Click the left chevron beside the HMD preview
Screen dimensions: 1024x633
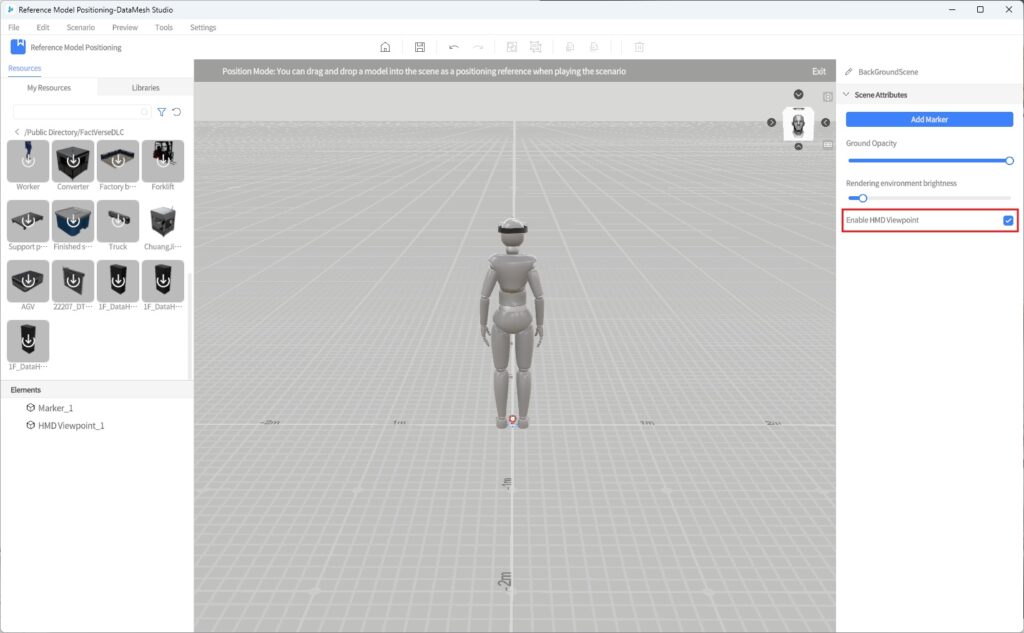pos(825,123)
